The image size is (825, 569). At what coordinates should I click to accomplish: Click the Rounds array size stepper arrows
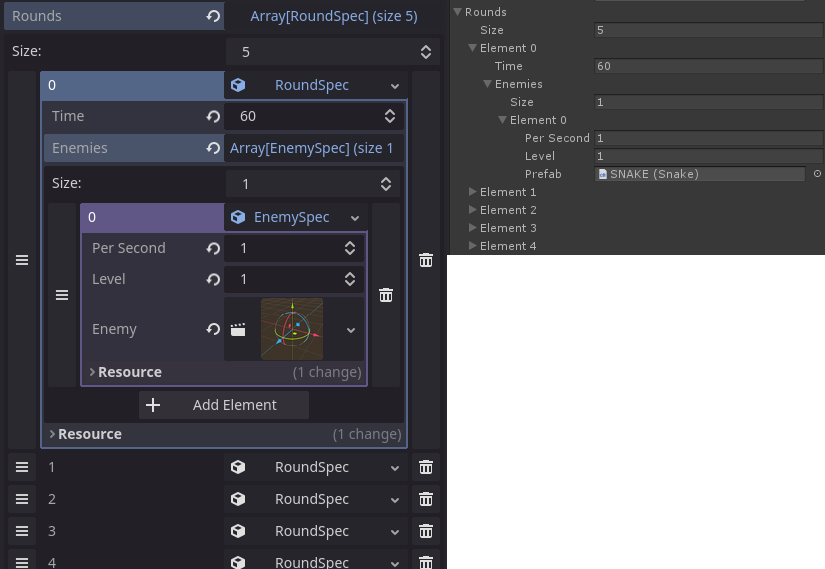point(425,52)
